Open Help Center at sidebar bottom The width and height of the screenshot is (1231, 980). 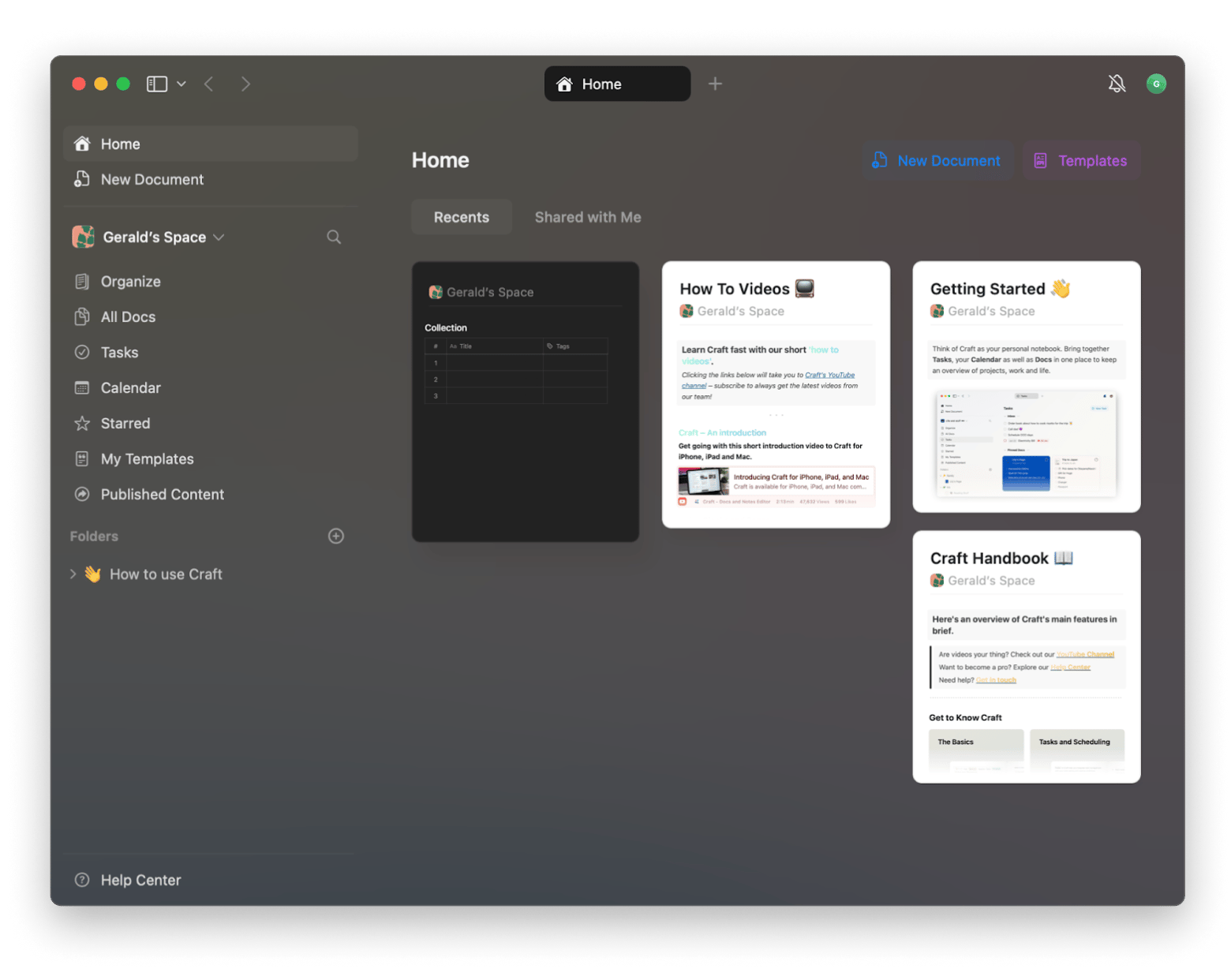click(140, 880)
